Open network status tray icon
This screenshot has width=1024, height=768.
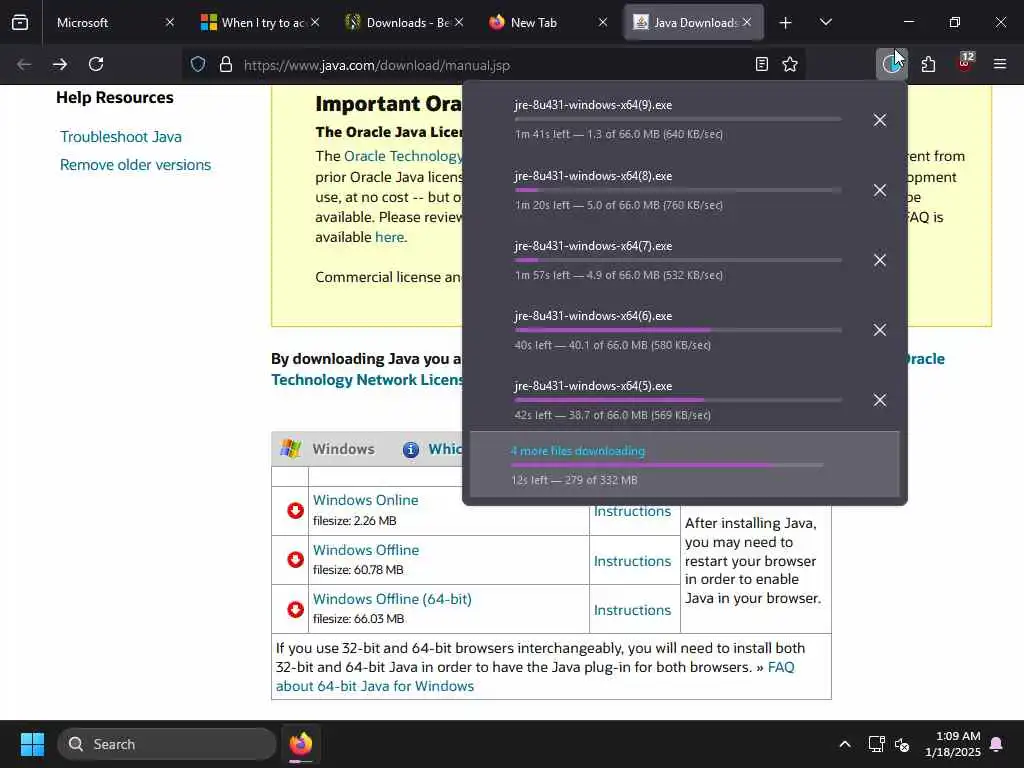click(x=876, y=744)
